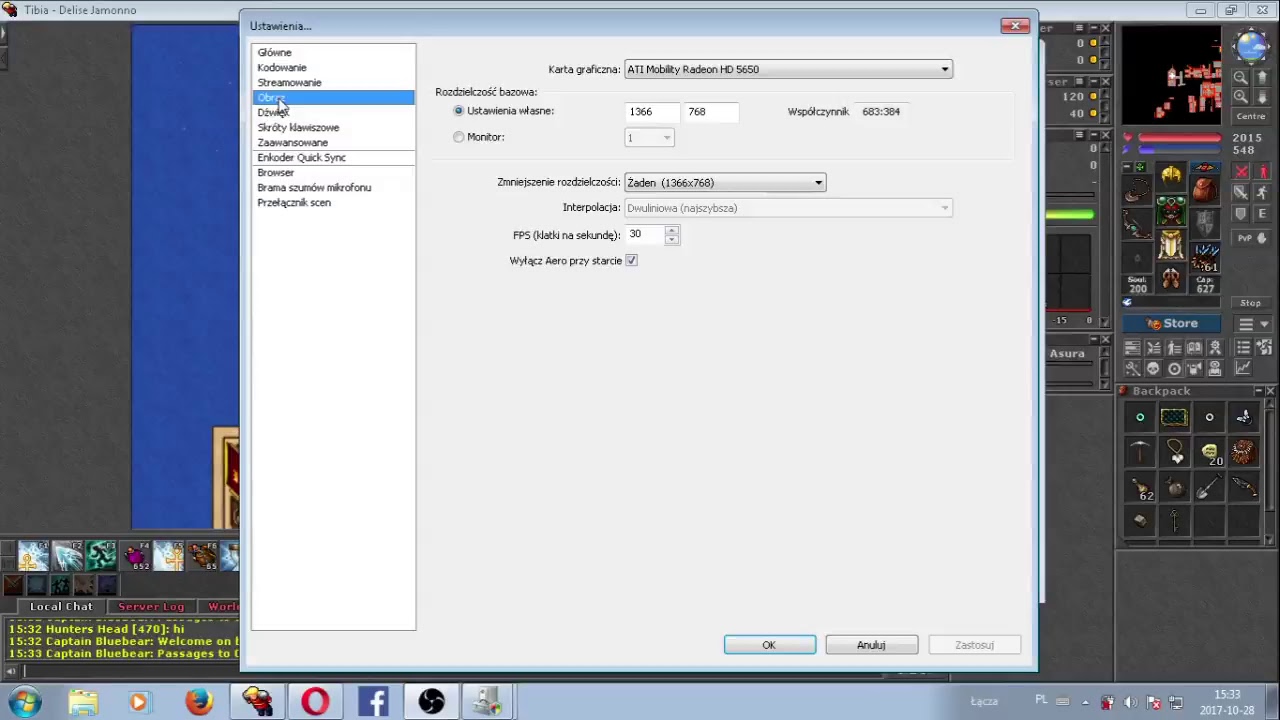The width and height of the screenshot is (1280, 720).
Task: Zoom in the Tibia minimap
Action: click(x=1241, y=97)
